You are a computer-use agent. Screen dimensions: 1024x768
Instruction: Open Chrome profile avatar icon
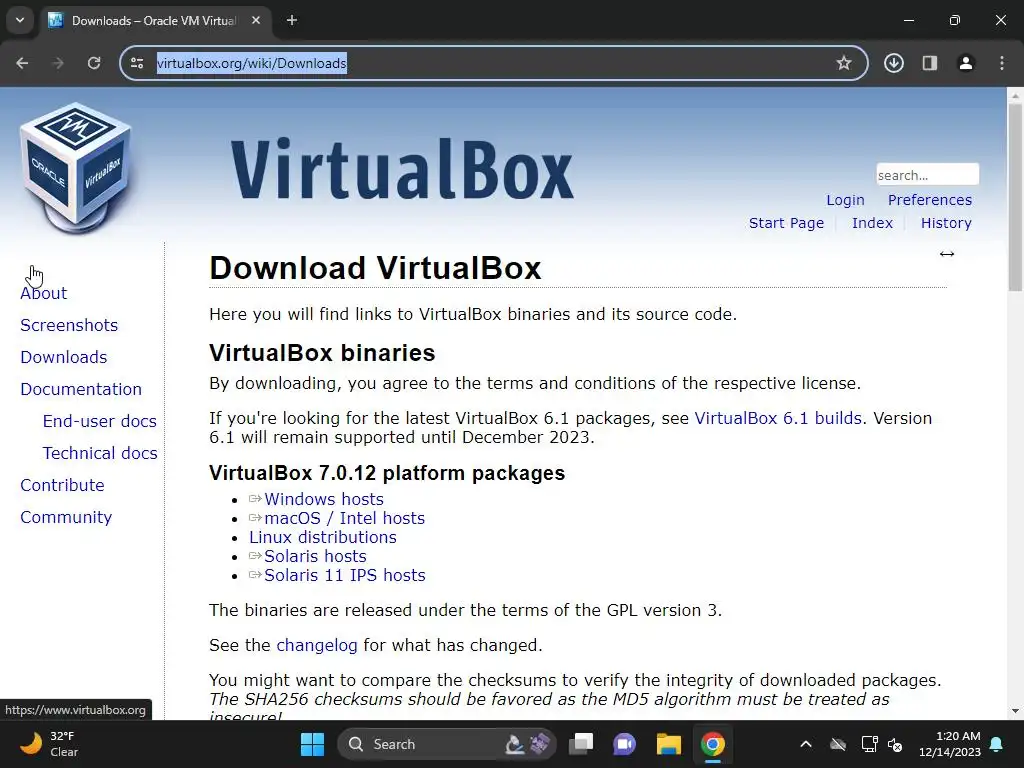(965, 63)
